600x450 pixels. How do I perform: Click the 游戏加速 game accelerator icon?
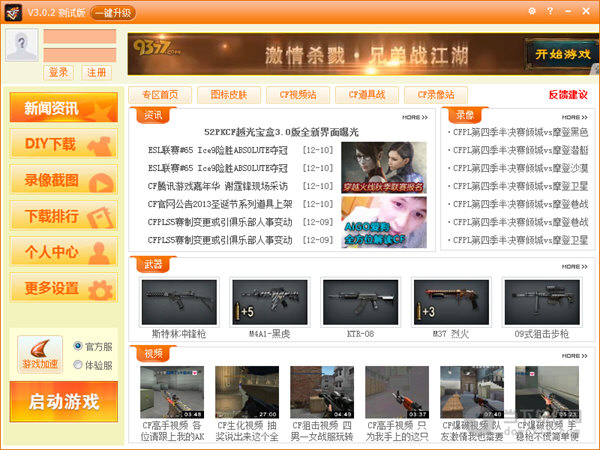pyautogui.click(x=40, y=354)
